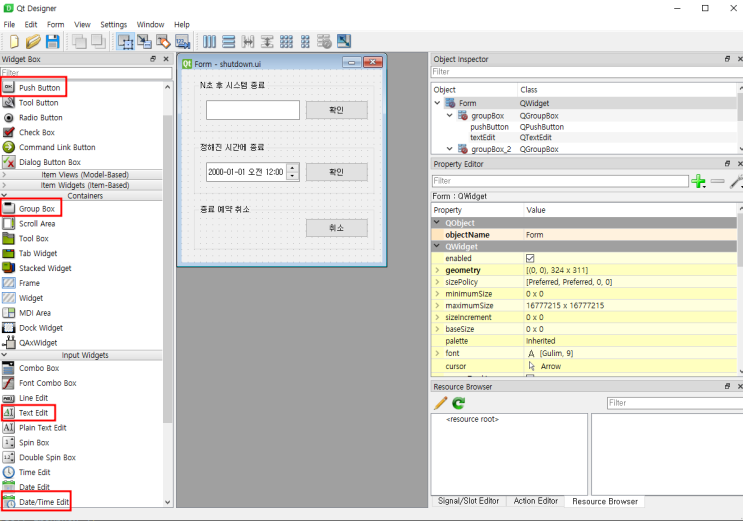Apply Lay Out Horizontally from toolbar

[210, 41]
